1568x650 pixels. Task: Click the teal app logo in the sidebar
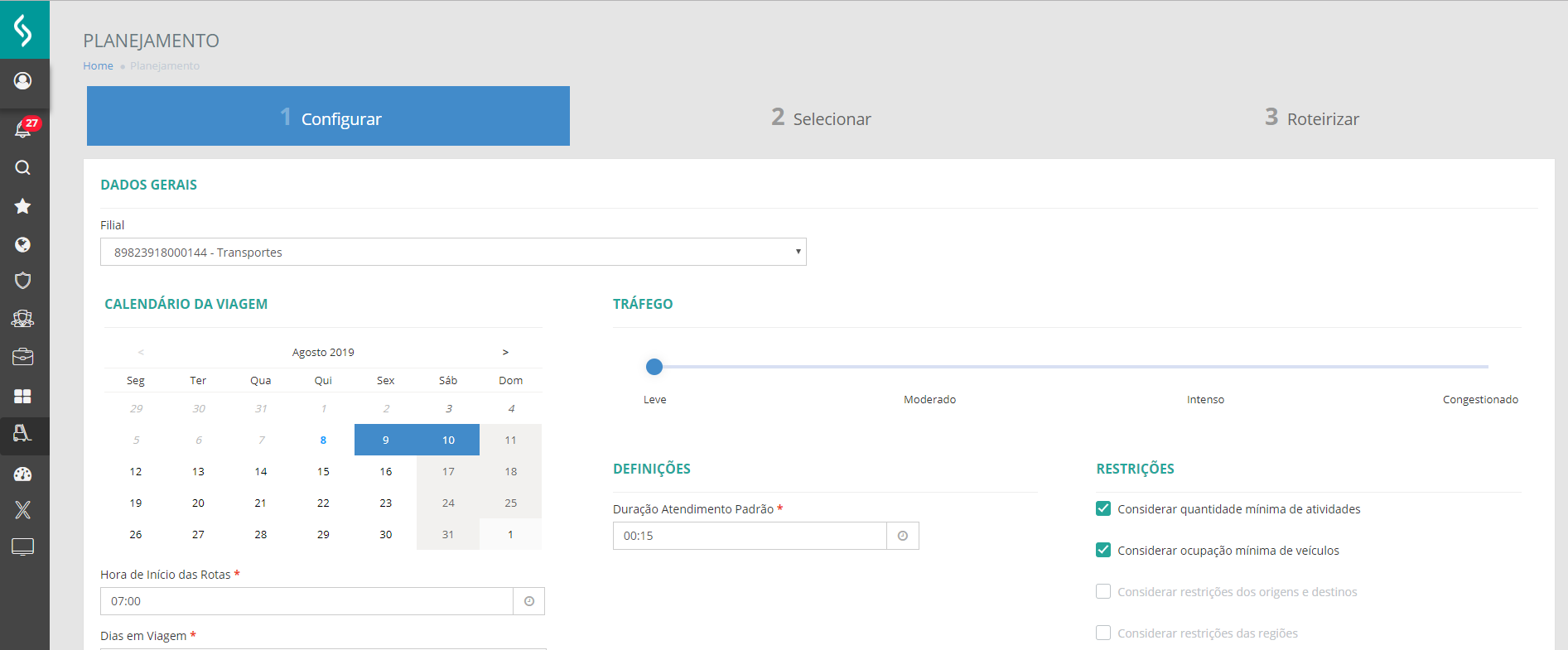coord(24,30)
